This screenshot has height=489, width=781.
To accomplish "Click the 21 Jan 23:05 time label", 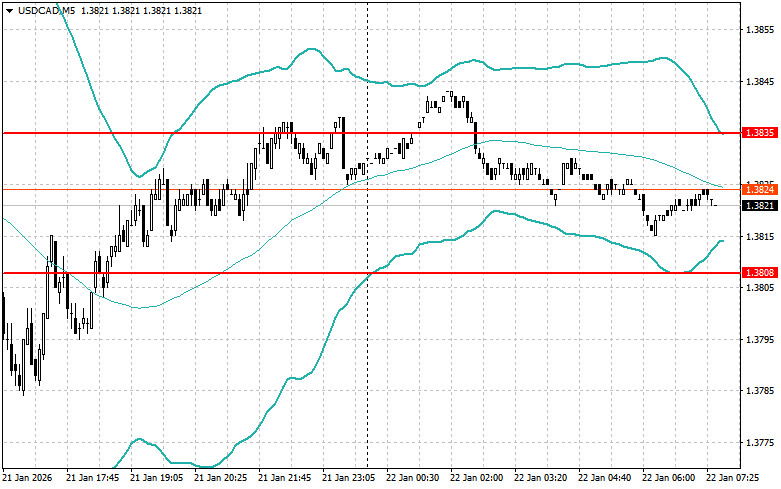I will [x=349, y=478].
